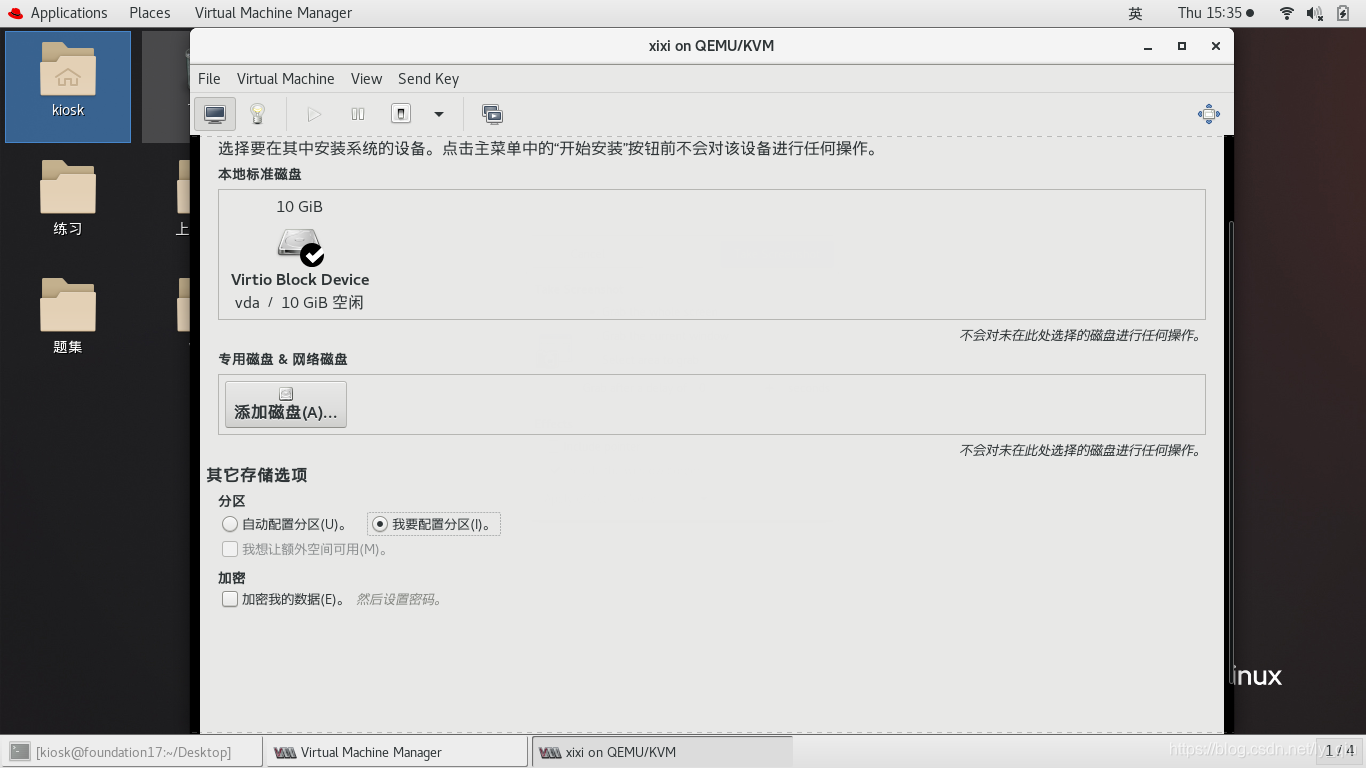Click the 其它存储选项 heading

[x=257, y=475]
